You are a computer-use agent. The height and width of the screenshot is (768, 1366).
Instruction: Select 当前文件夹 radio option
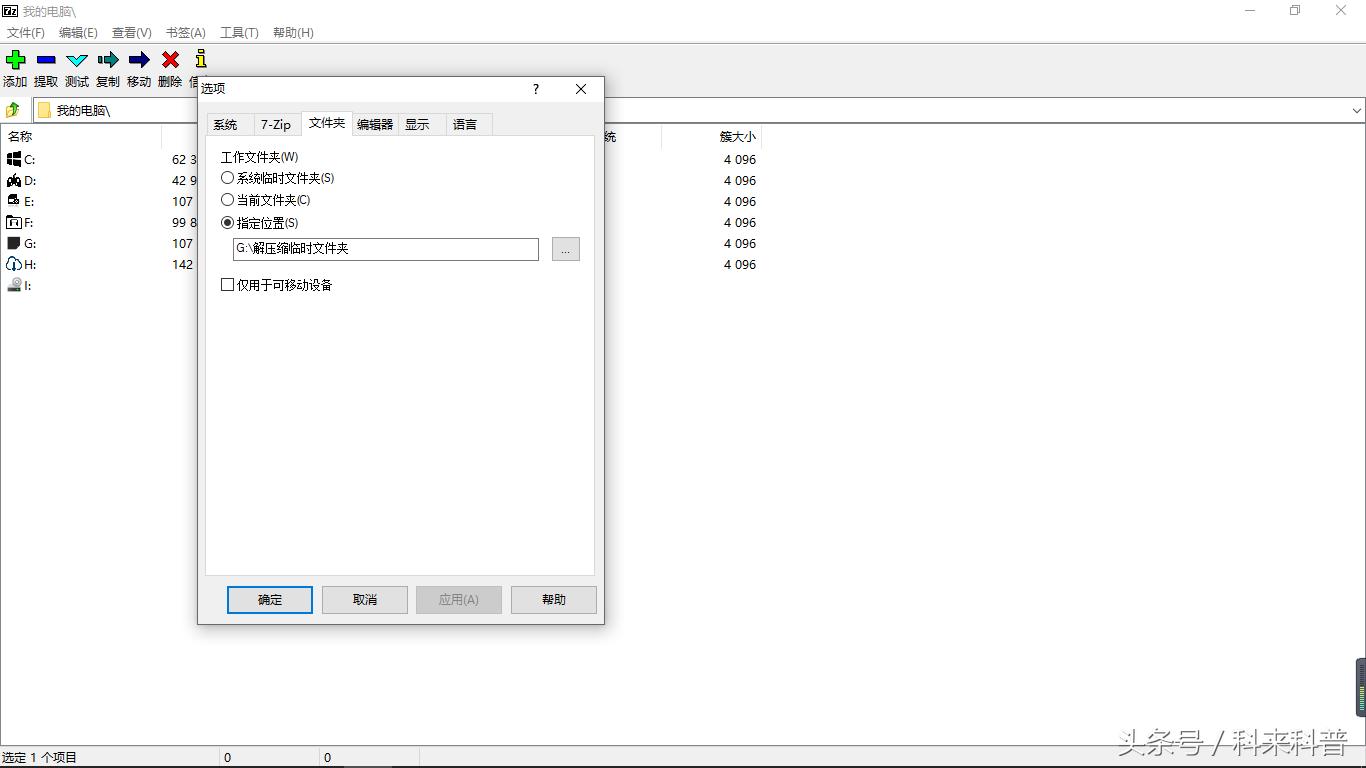[227, 200]
